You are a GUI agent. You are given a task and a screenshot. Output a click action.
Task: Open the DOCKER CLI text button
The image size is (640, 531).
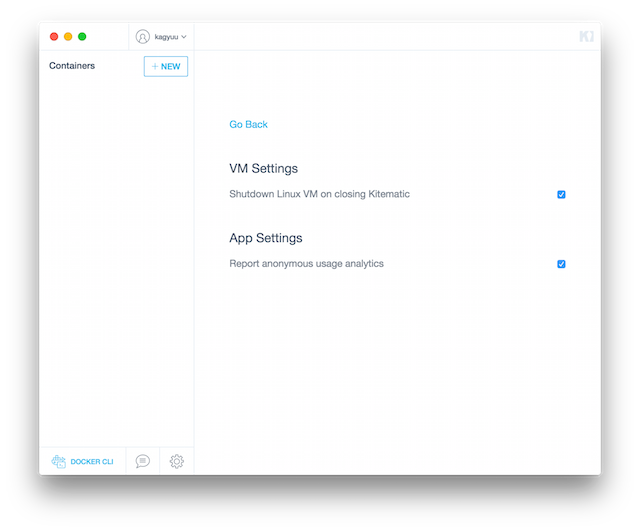(x=92, y=462)
